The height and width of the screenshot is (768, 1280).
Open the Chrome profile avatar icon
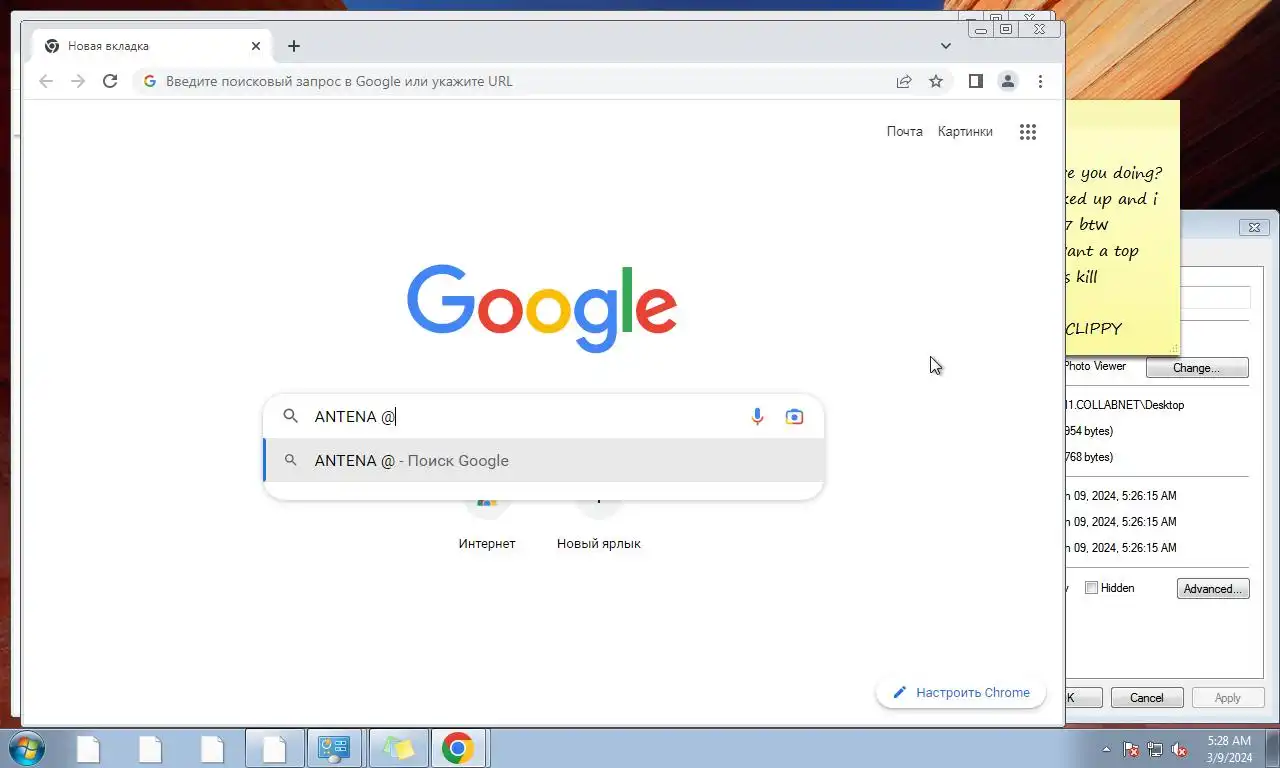tap(1008, 81)
